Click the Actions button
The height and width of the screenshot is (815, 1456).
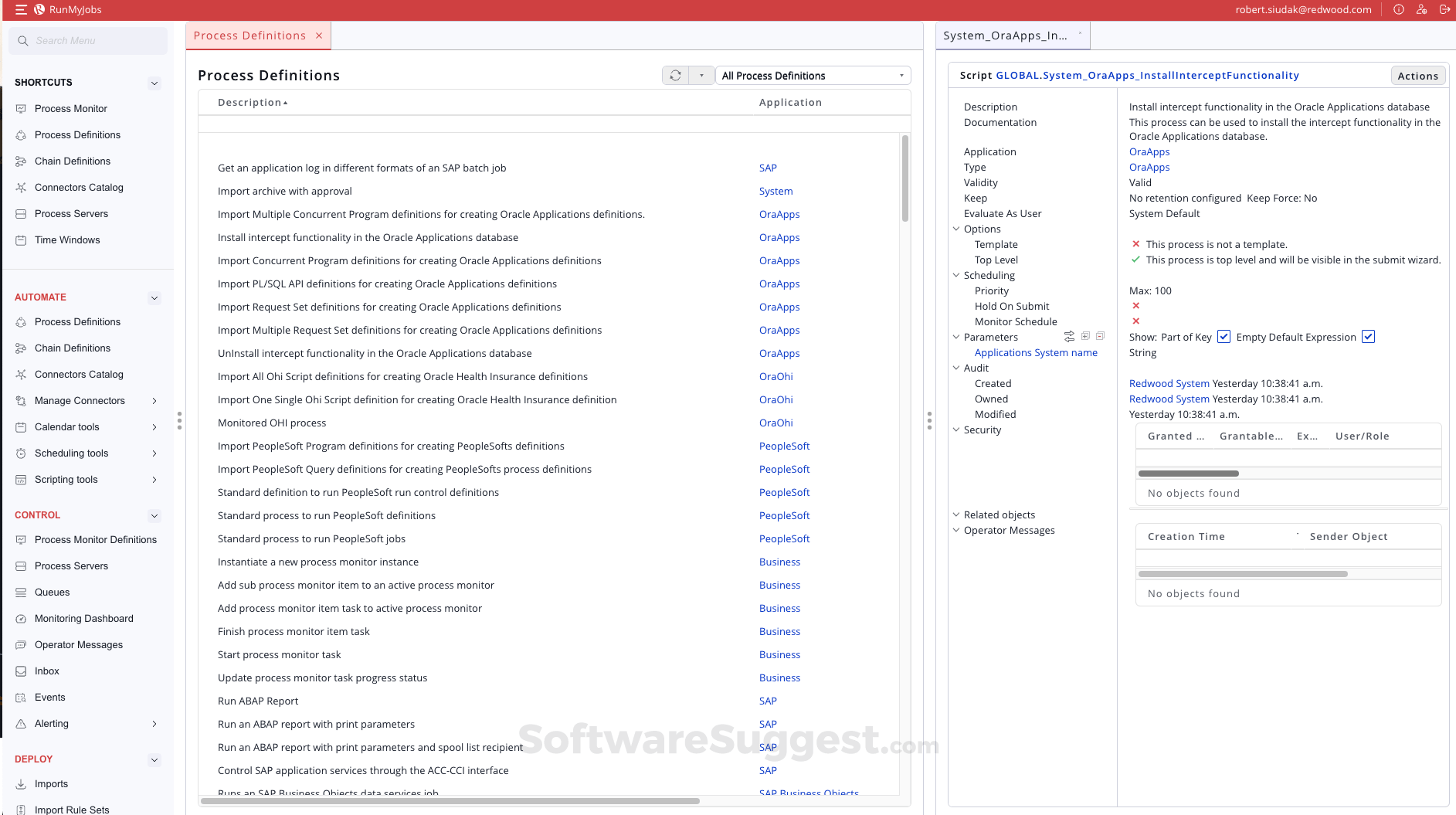[1417, 75]
